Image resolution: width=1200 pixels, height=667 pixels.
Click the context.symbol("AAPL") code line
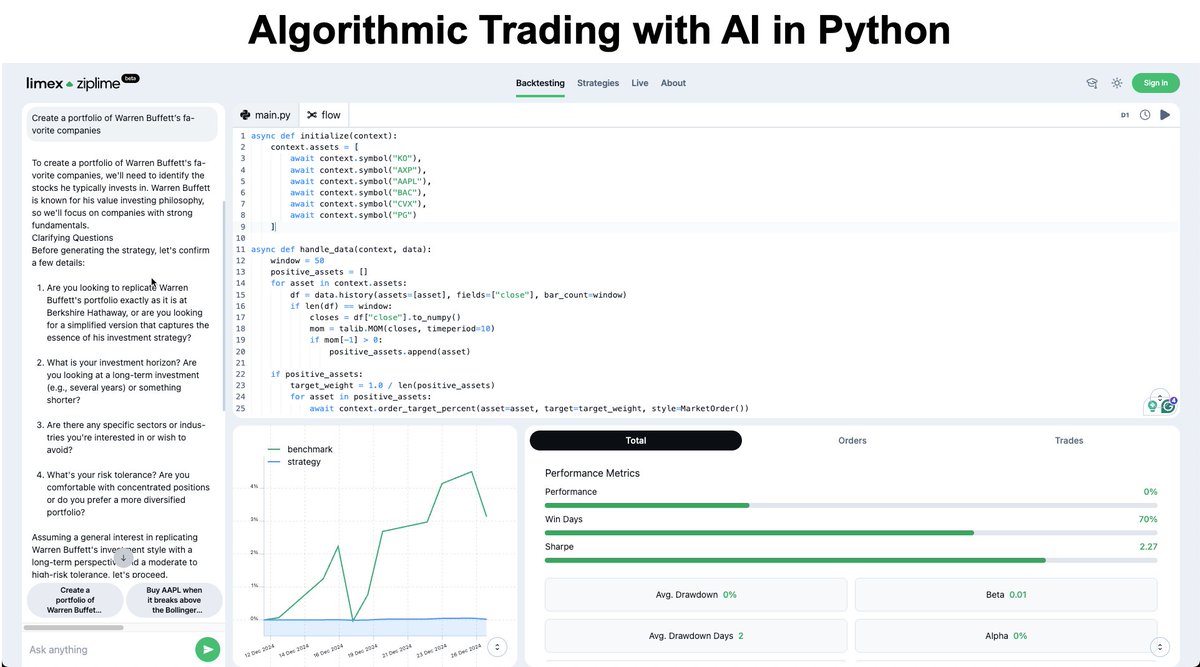click(x=360, y=181)
